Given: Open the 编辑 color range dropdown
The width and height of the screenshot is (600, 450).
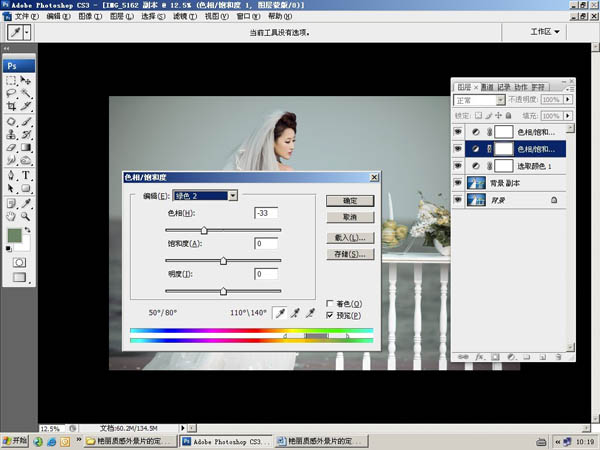Looking at the screenshot, I should [206, 196].
